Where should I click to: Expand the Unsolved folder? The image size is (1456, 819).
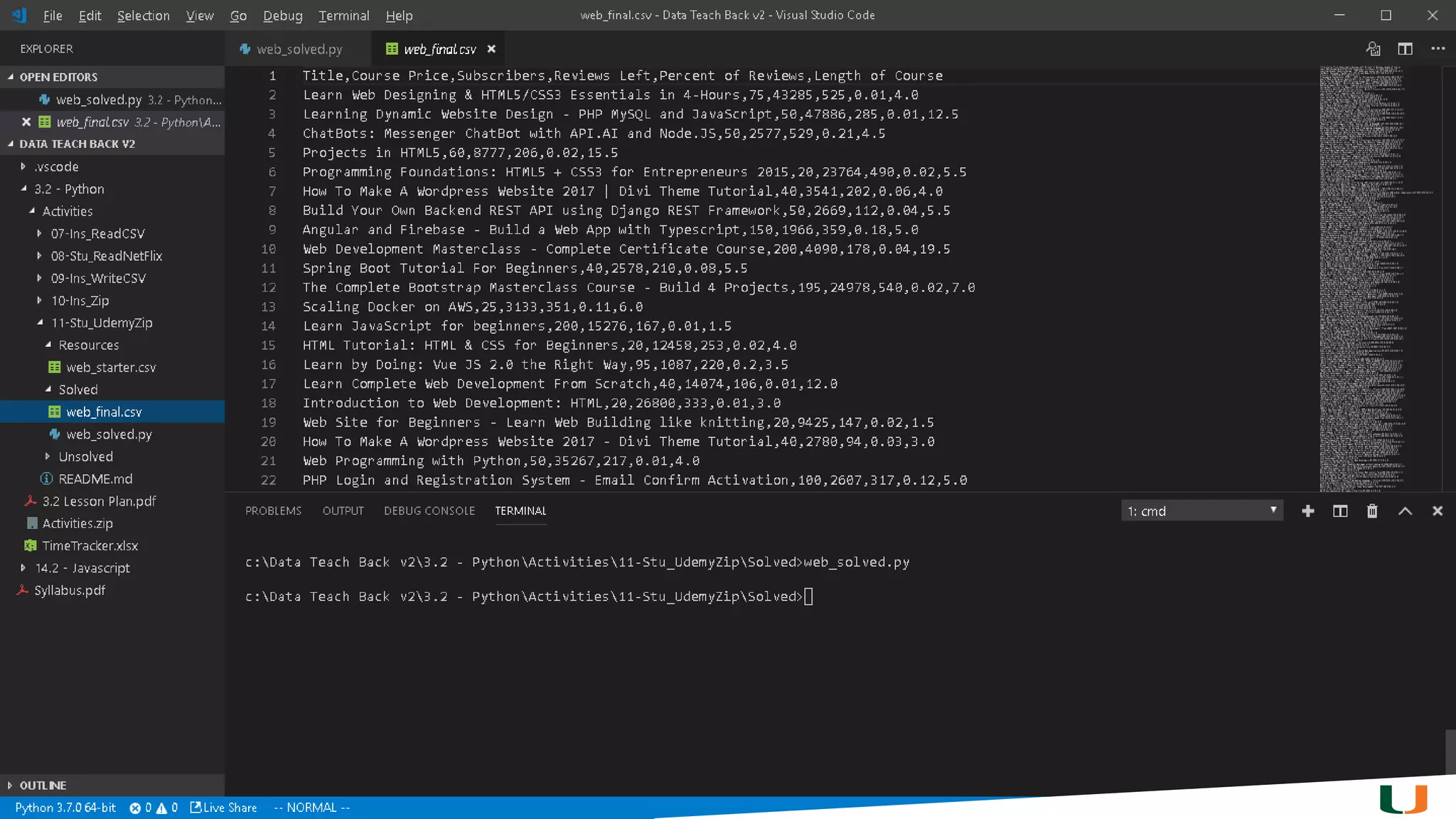(x=85, y=456)
